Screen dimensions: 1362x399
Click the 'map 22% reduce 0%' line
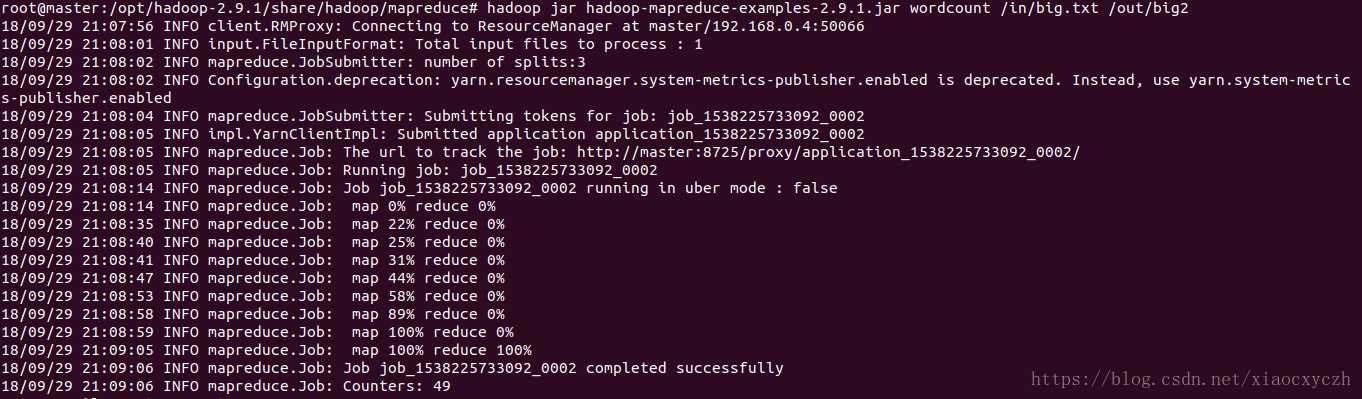(253, 224)
